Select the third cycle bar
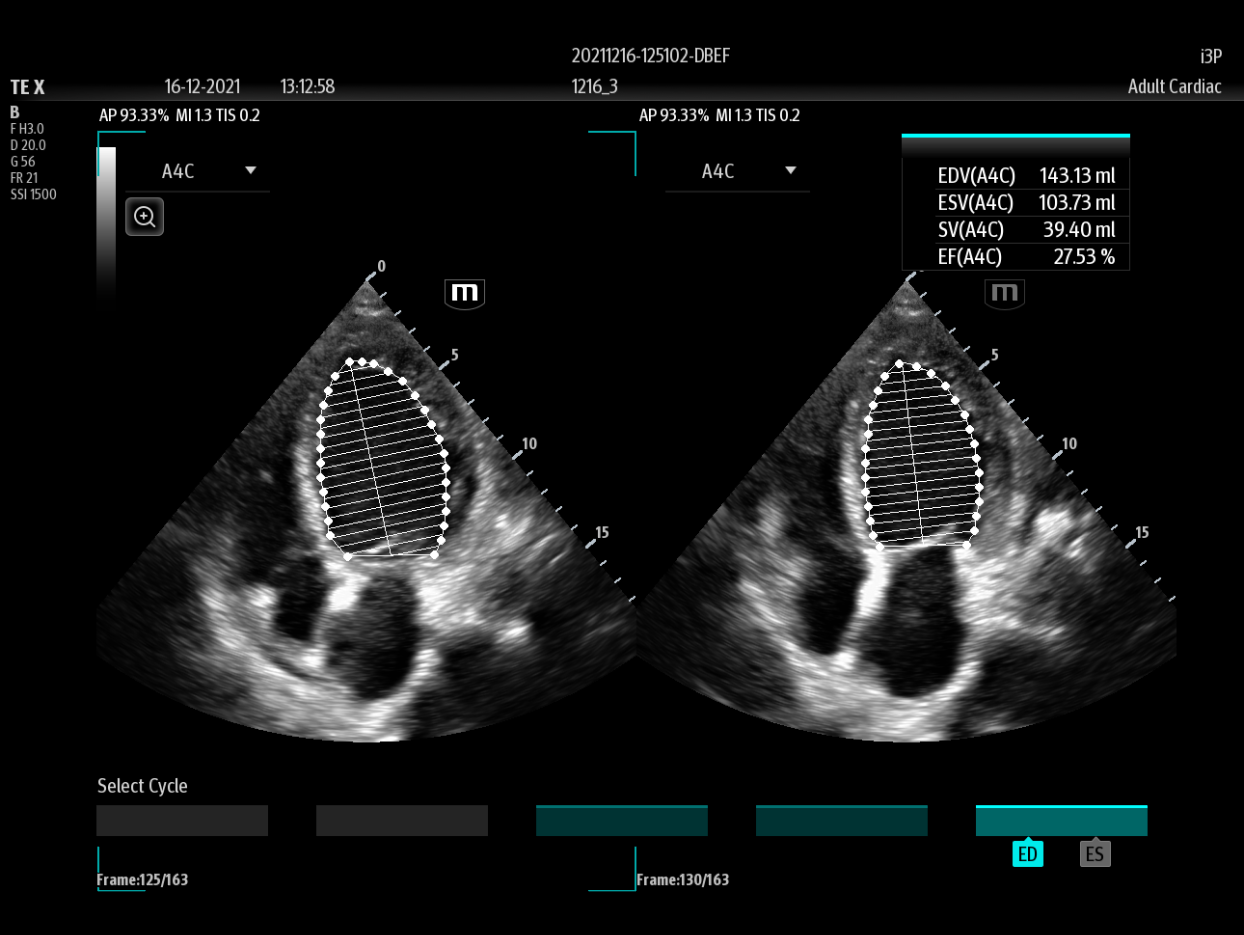 coord(621,820)
